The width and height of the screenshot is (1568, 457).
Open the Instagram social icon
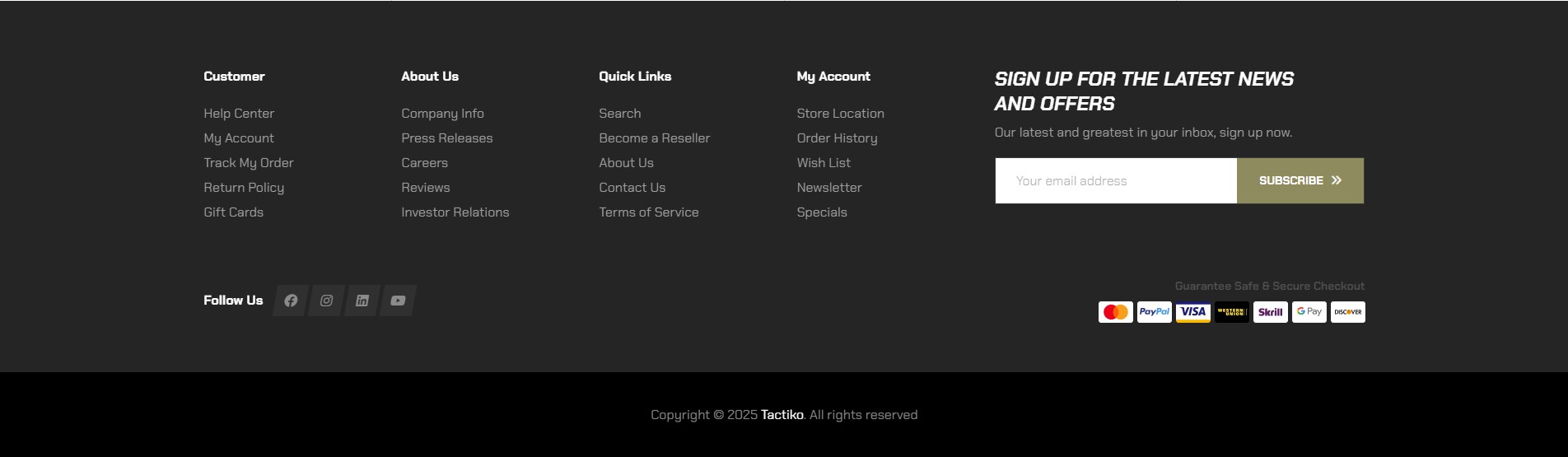pyautogui.click(x=326, y=301)
